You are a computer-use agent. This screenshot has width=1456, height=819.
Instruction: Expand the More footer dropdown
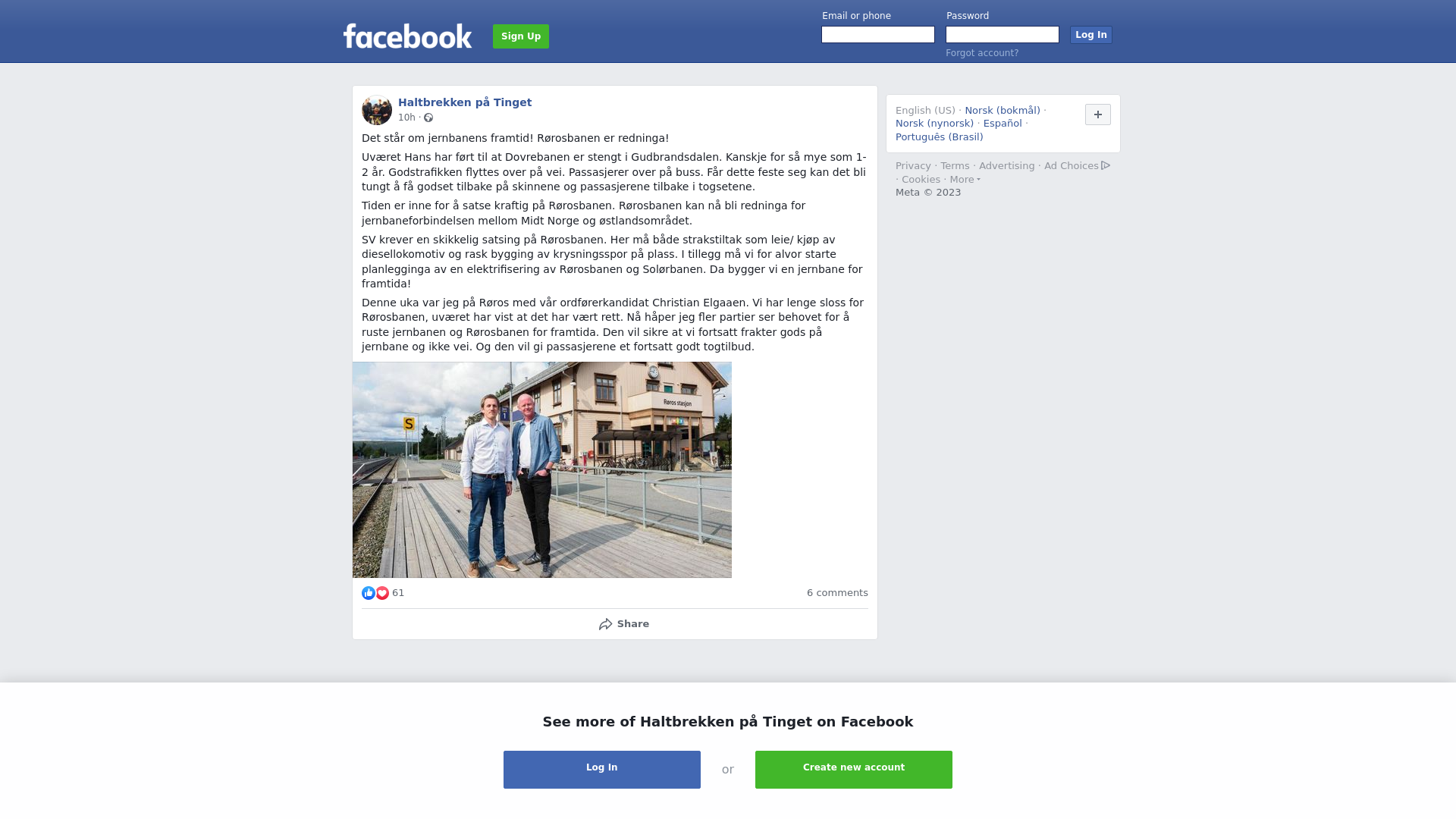pyautogui.click(x=965, y=180)
